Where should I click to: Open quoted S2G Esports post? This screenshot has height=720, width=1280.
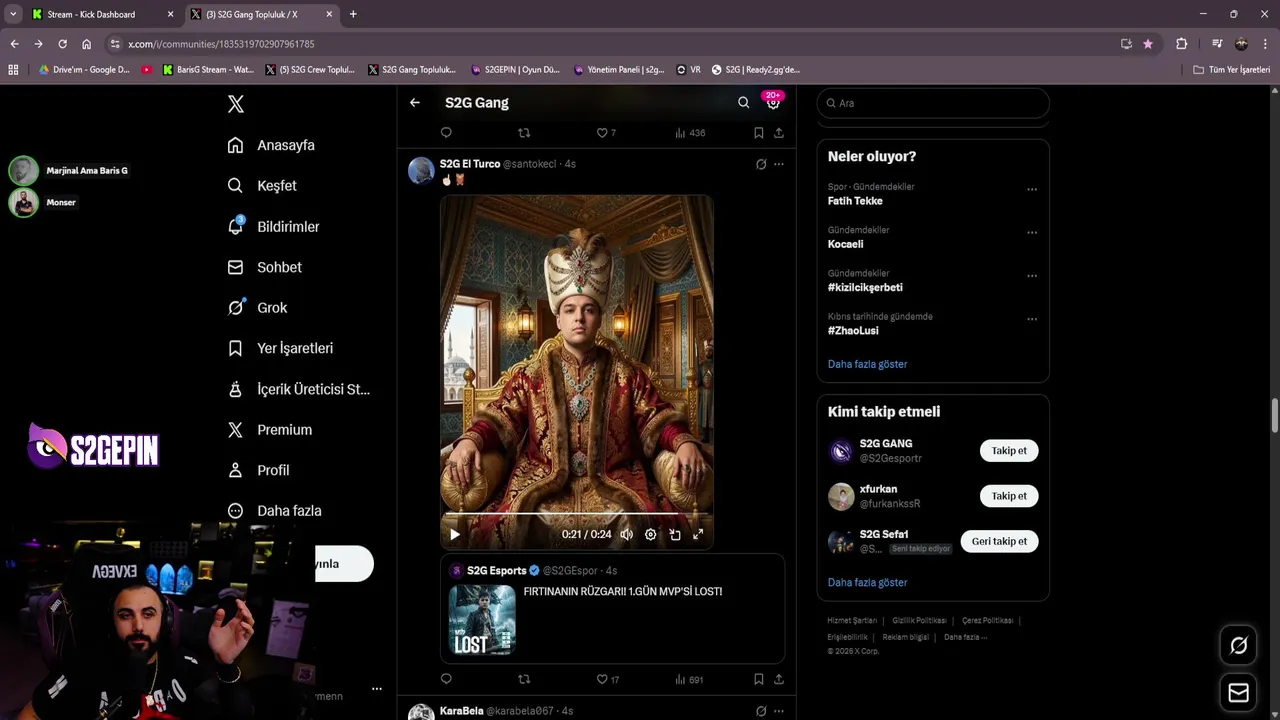point(612,610)
